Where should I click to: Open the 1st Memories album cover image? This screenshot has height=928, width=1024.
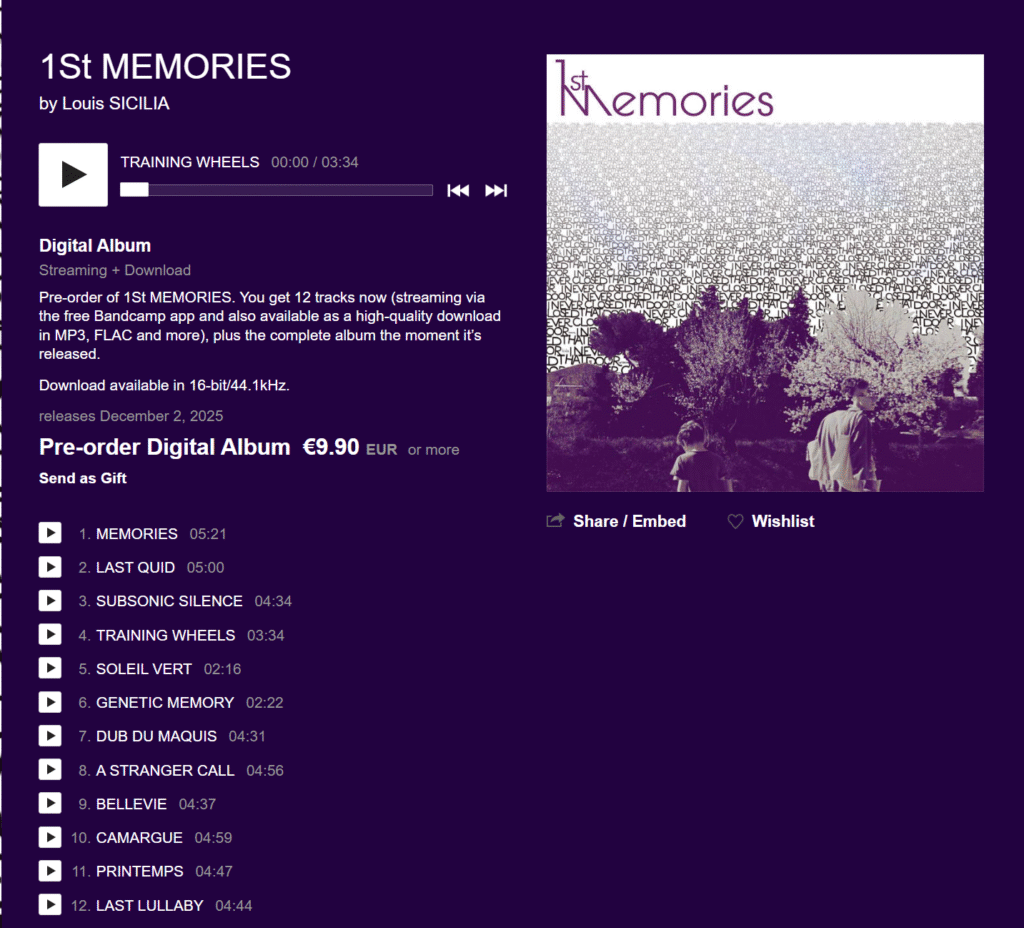765,273
